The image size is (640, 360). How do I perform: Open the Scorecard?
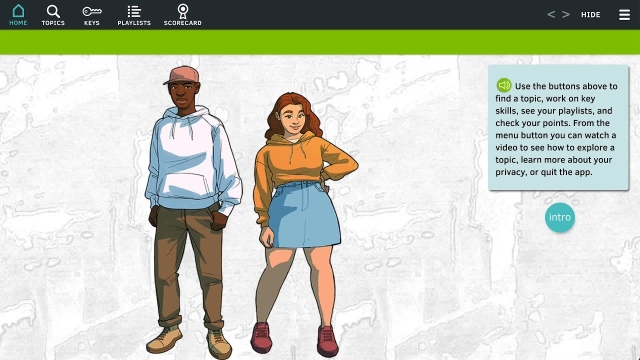tap(182, 15)
